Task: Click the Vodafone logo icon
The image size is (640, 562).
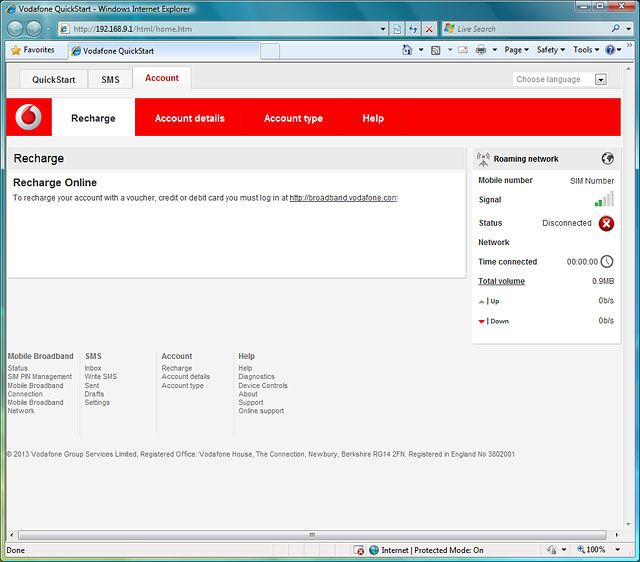Action: (31, 118)
